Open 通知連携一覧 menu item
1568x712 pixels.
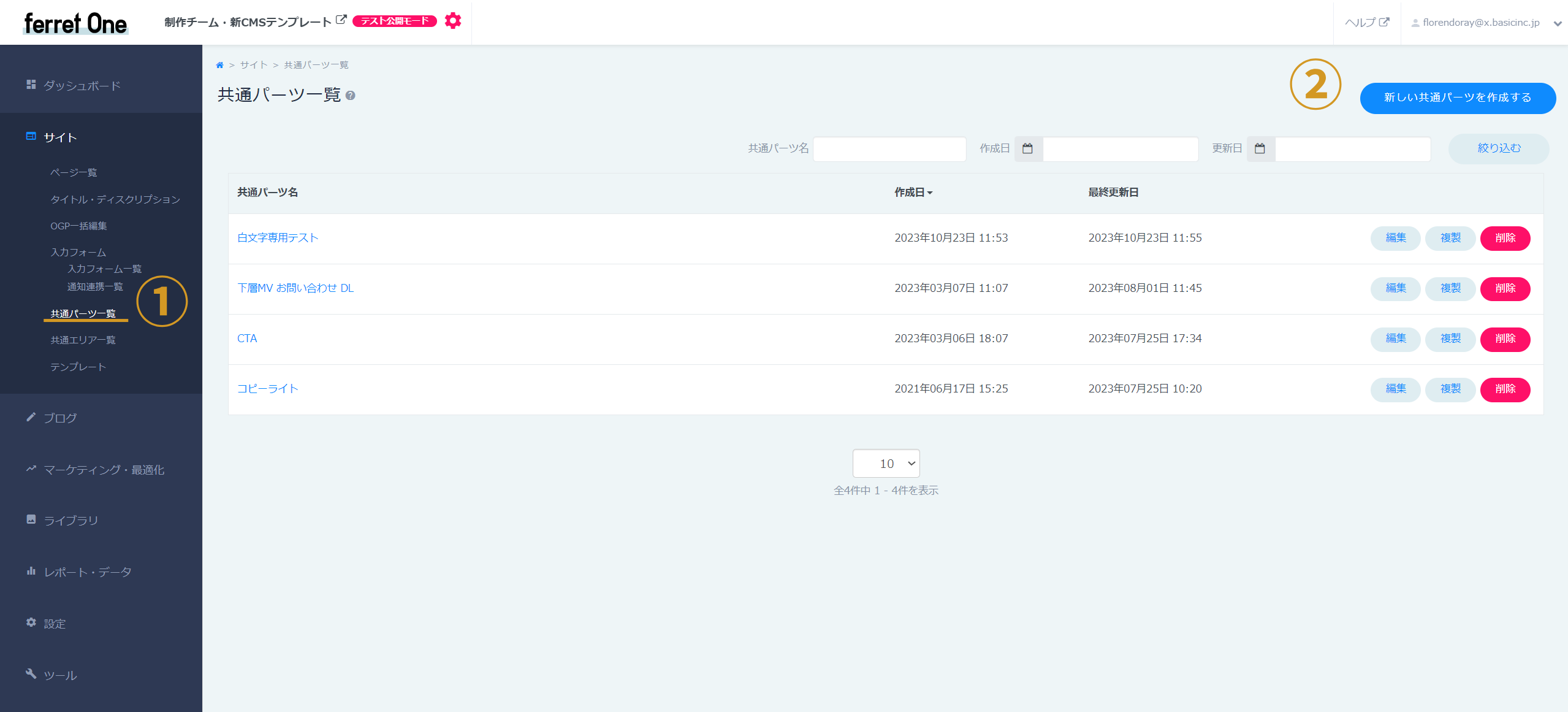(x=95, y=287)
